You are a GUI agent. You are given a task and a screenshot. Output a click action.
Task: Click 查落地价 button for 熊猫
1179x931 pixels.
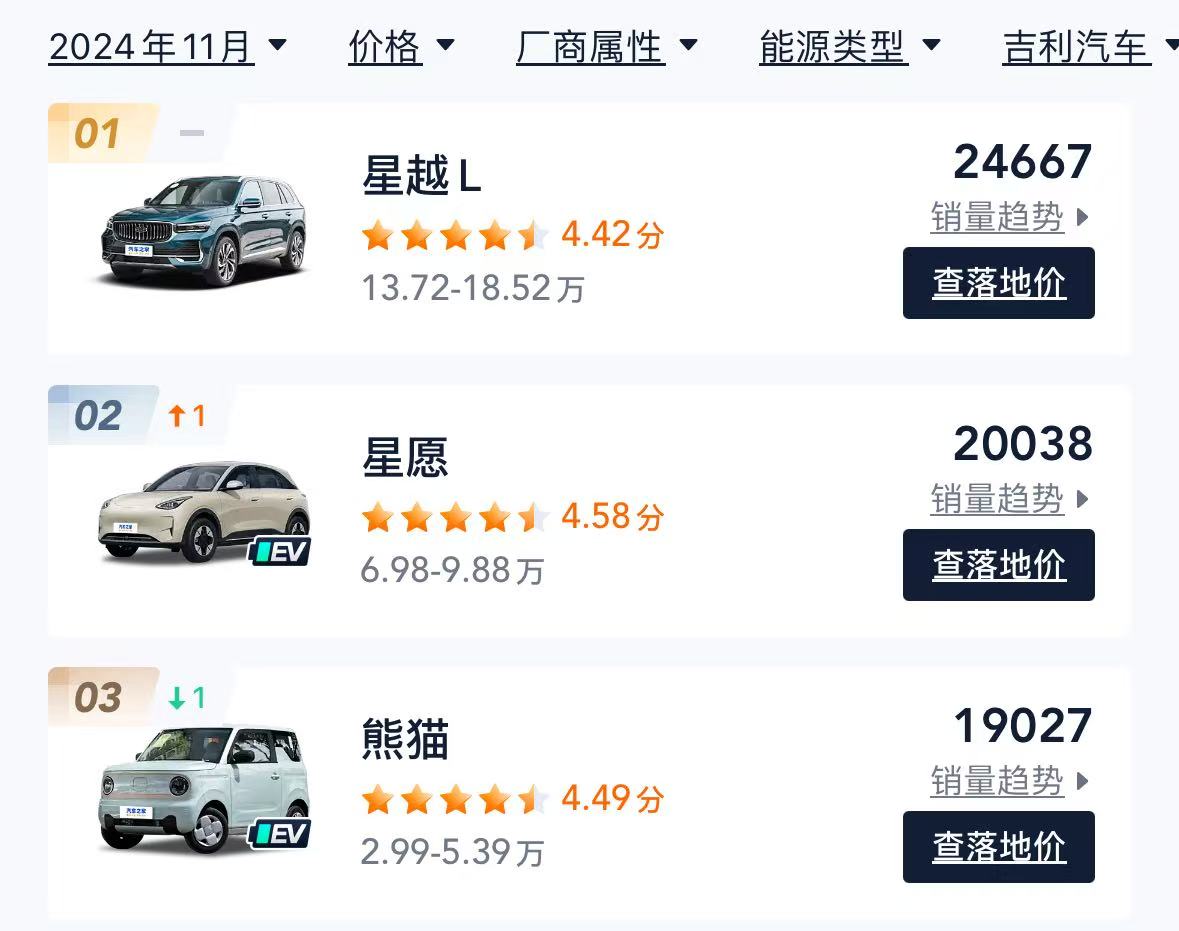click(999, 847)
